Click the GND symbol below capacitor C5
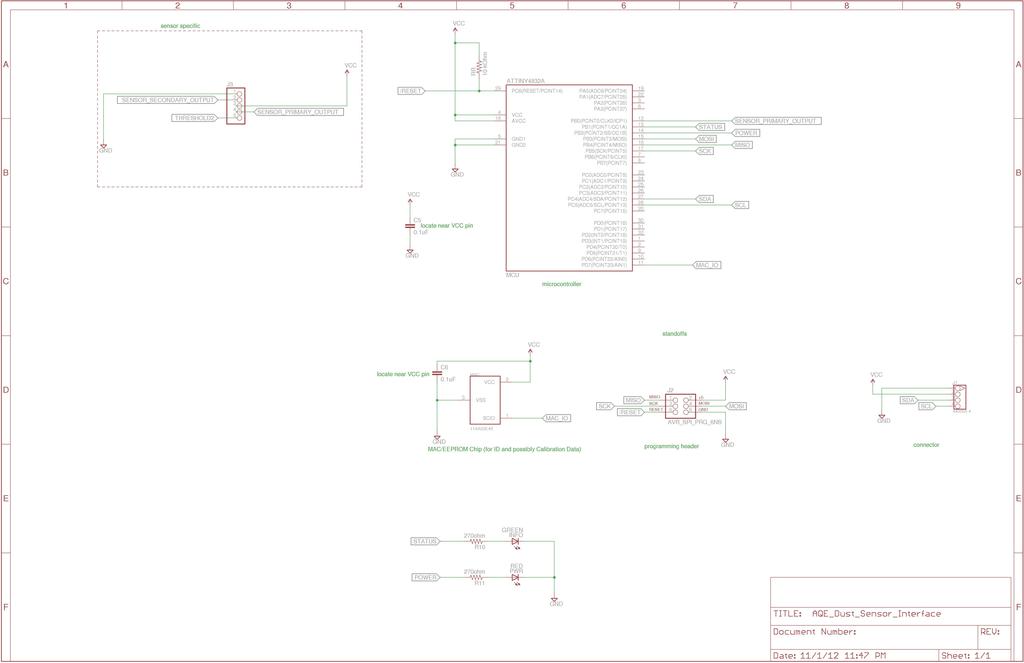 [x=411, y=253]
